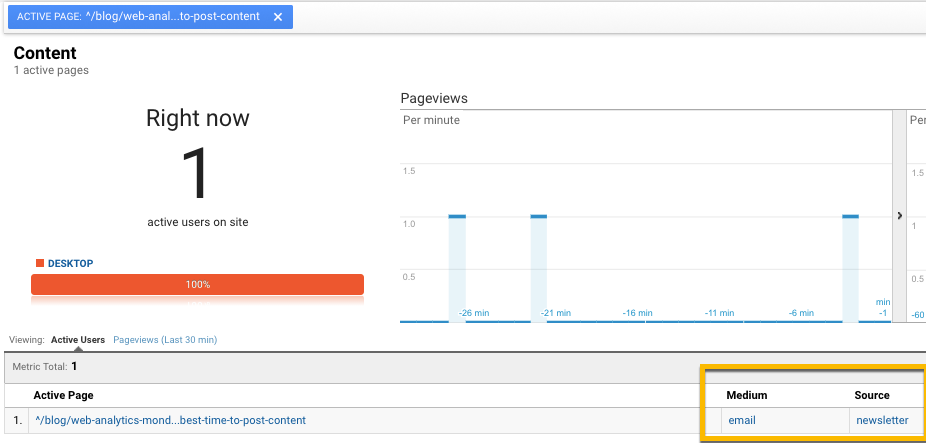Switch to the Active Users view
Image resolution: width=926 pixels, height=443 pixels.
click(x=78, y=340)
